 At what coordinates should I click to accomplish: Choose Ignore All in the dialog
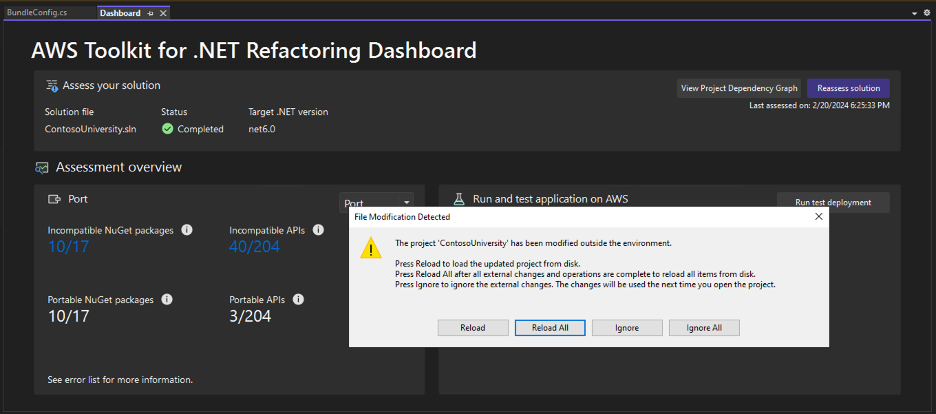(704, 328)
